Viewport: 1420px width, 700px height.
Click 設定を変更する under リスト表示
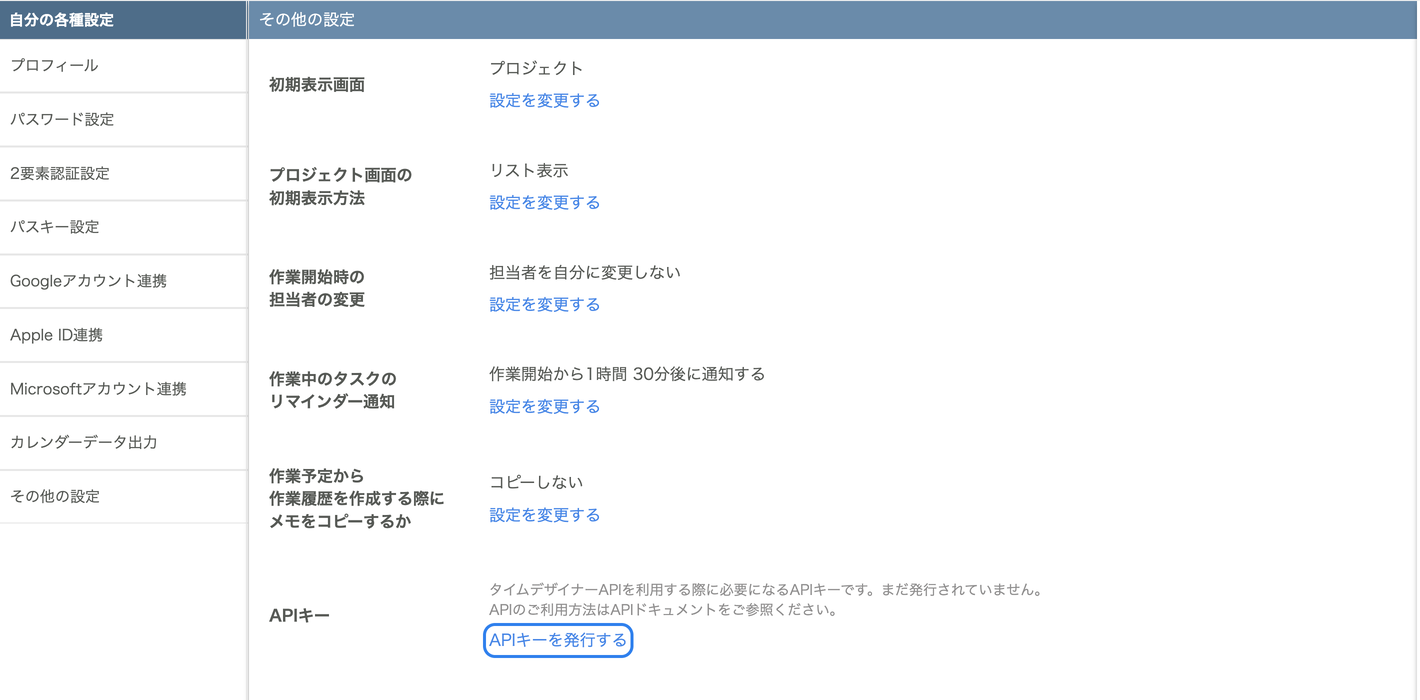click(x=545, y=203)
